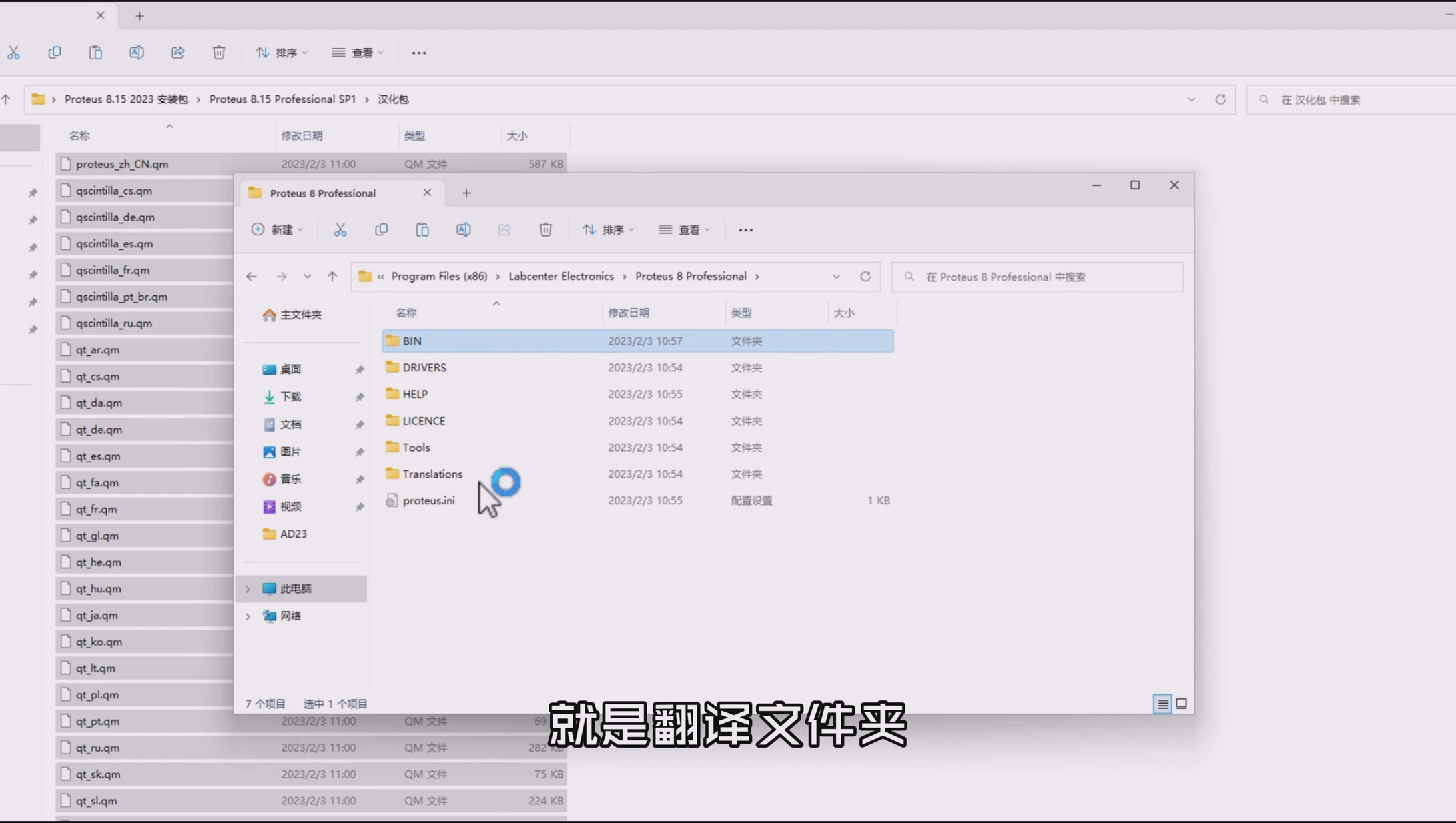The image size is (1456, 823).
Task: Go up one folder level in front window
Action: [332, 277]
